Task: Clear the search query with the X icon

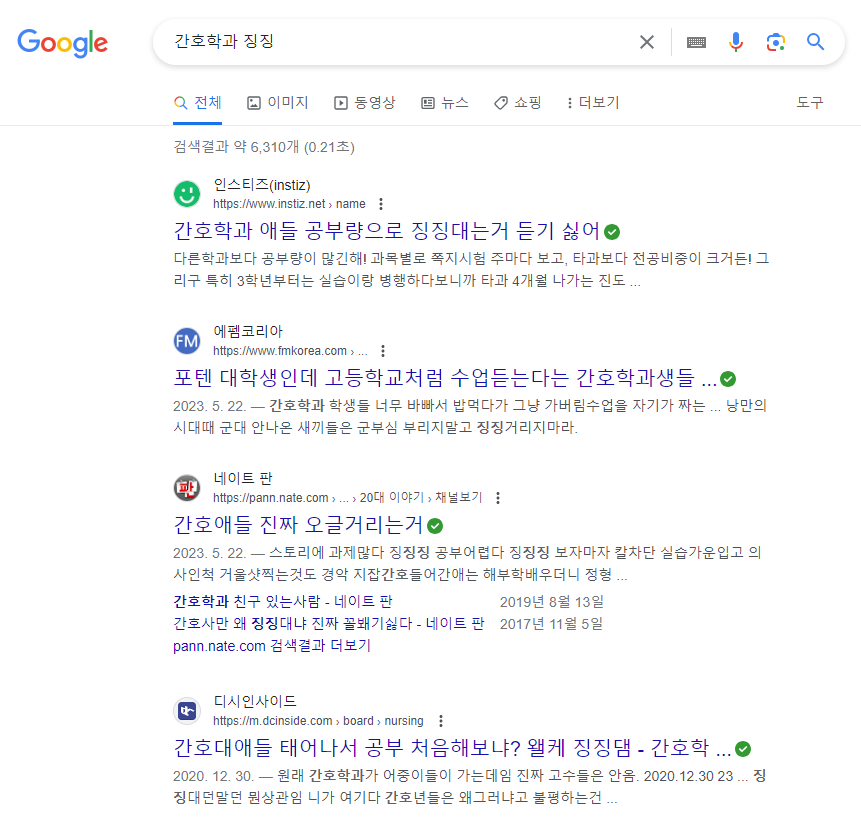Action: pos(646,42)
